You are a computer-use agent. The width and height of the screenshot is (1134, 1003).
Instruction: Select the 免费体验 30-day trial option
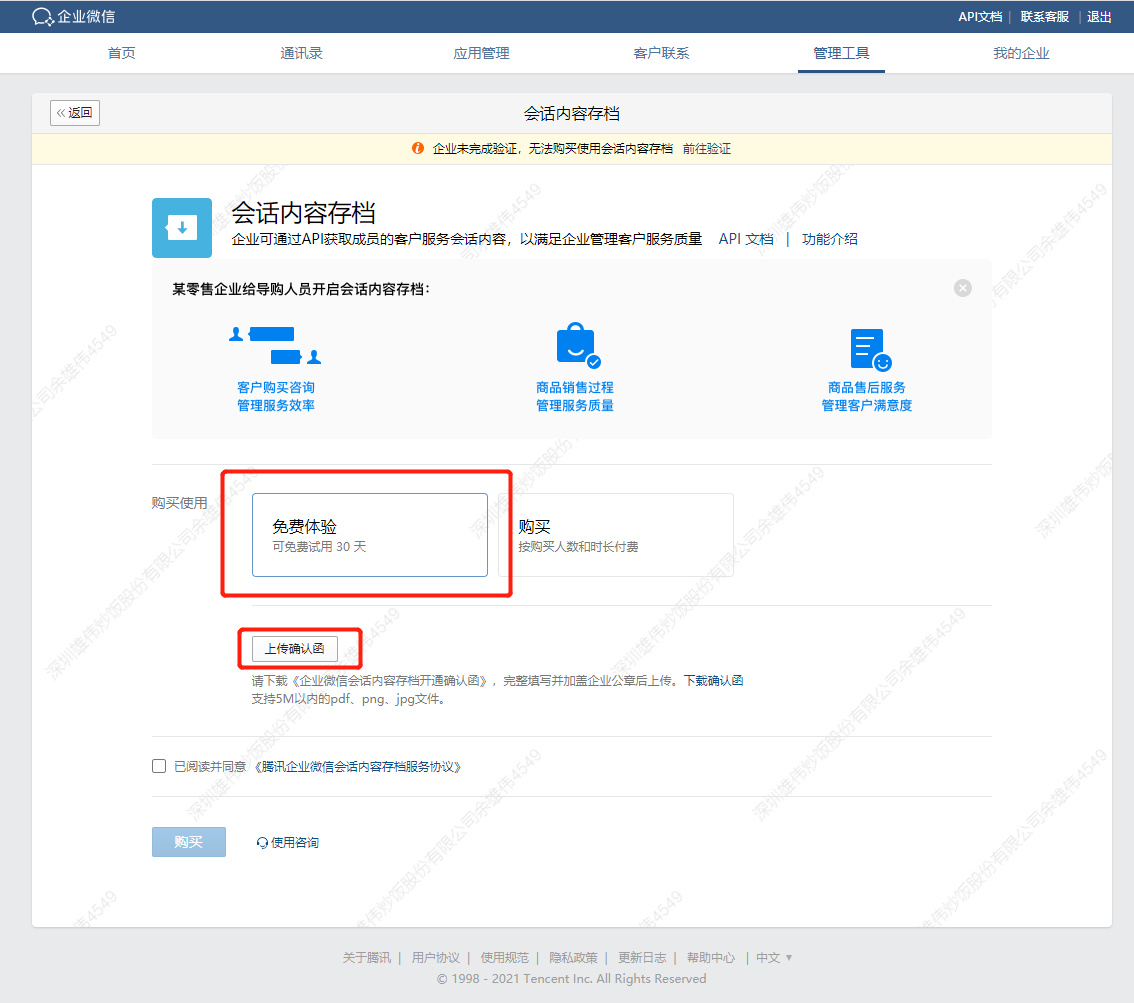click(x=370, y=535)
